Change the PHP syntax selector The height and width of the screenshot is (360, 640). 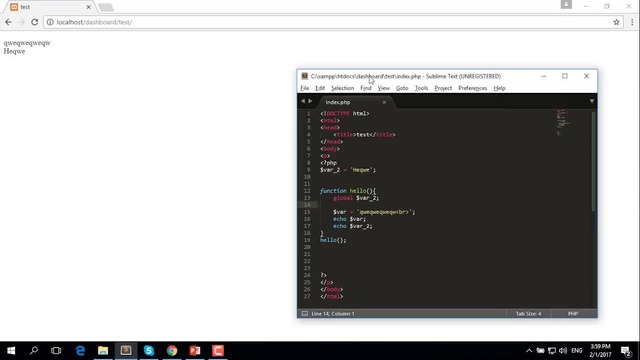point(573,313)
